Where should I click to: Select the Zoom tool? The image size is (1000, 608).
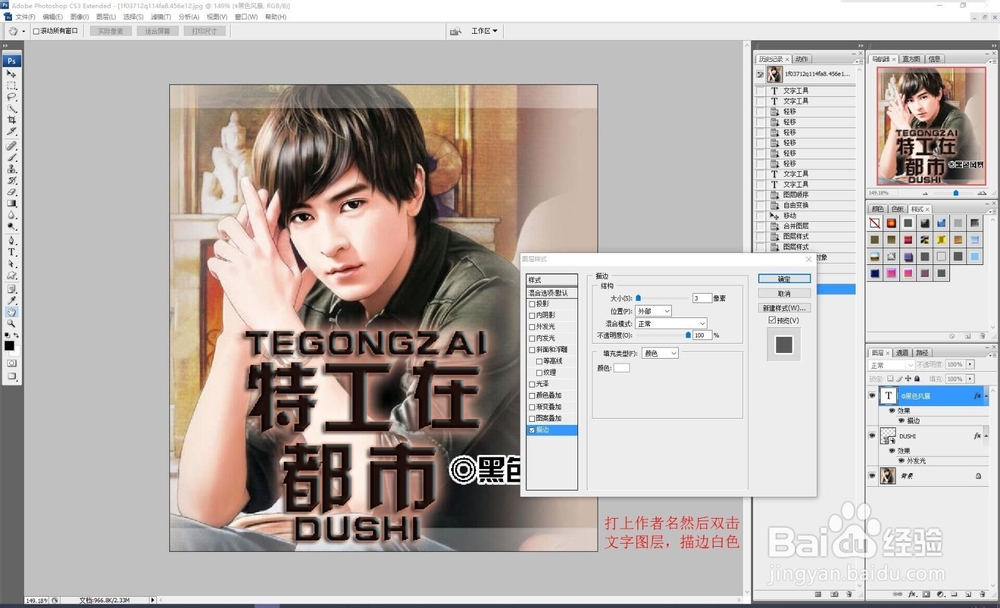click(x=11, y=323)
